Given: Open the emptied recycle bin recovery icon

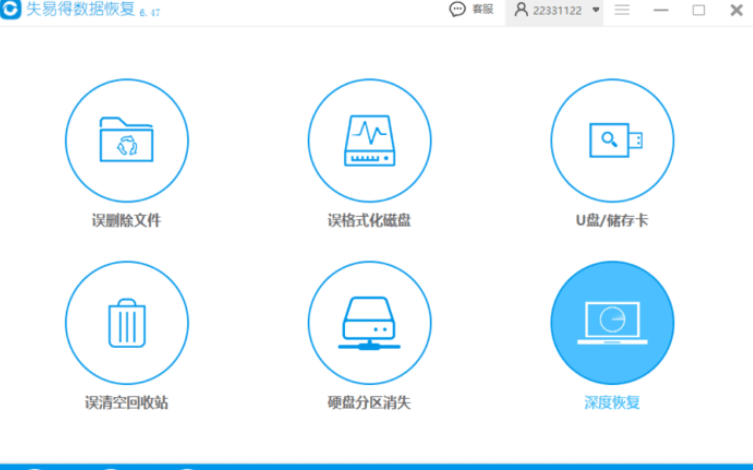Looking at the screenshot, I should coord(127,323).
